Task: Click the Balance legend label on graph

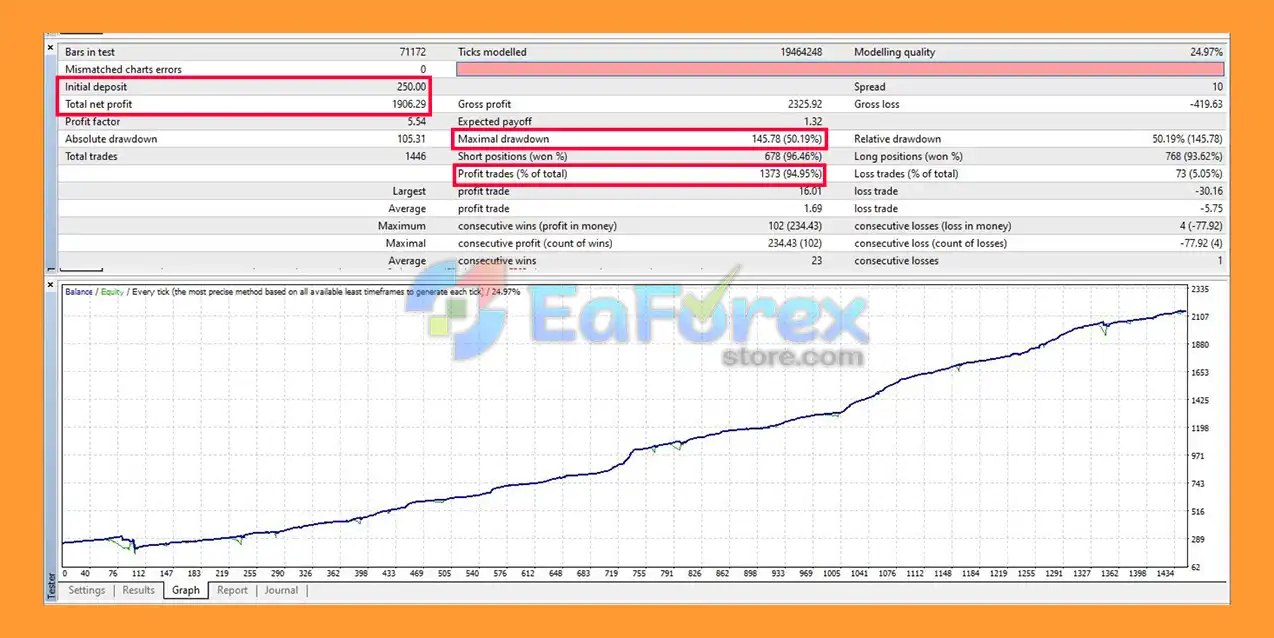Action: point(80,291)
